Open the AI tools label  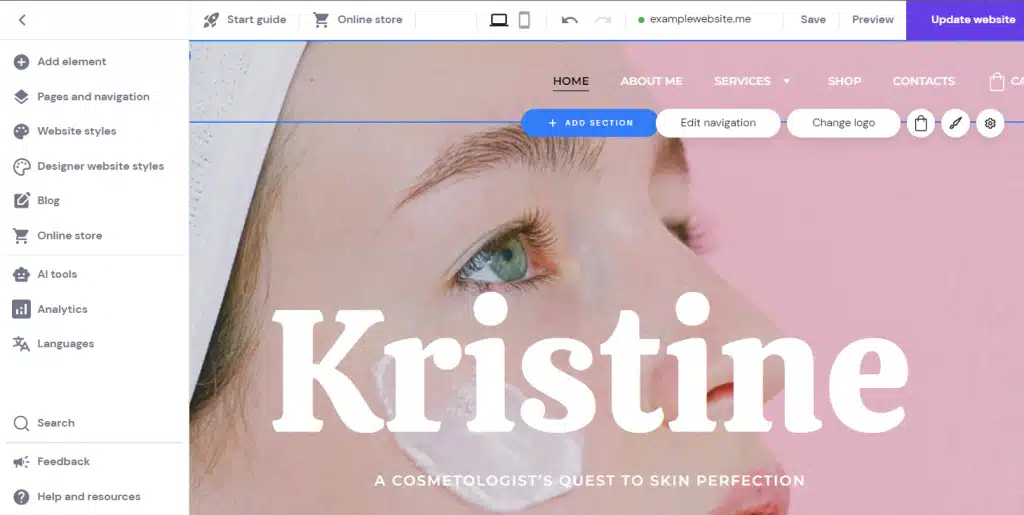point(57,274)
